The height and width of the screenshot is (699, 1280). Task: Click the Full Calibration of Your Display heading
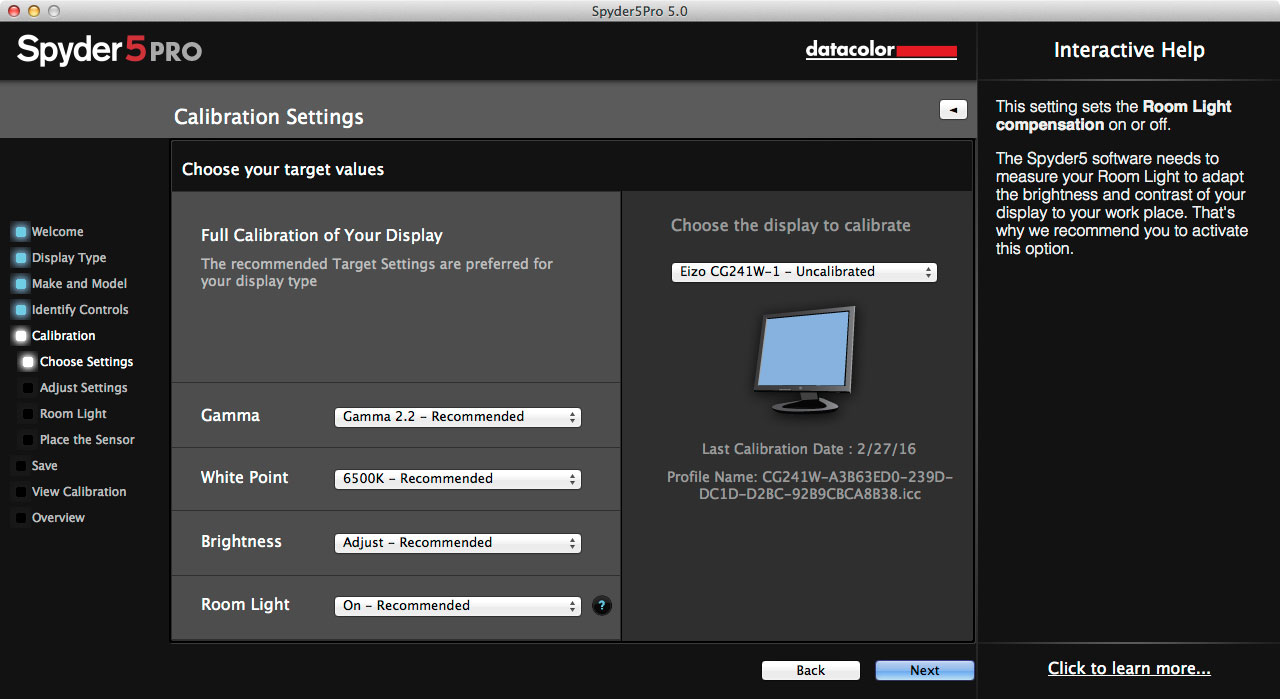322,236
